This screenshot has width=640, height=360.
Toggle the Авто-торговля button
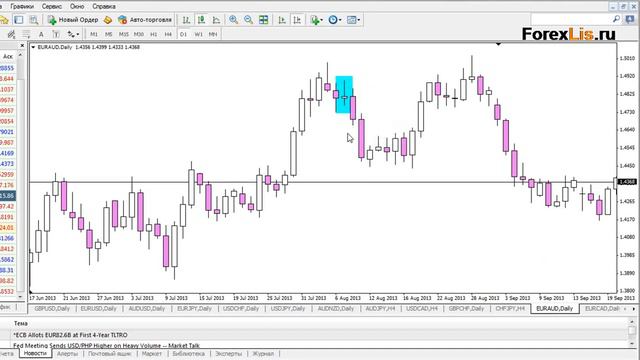click(144, 20)
